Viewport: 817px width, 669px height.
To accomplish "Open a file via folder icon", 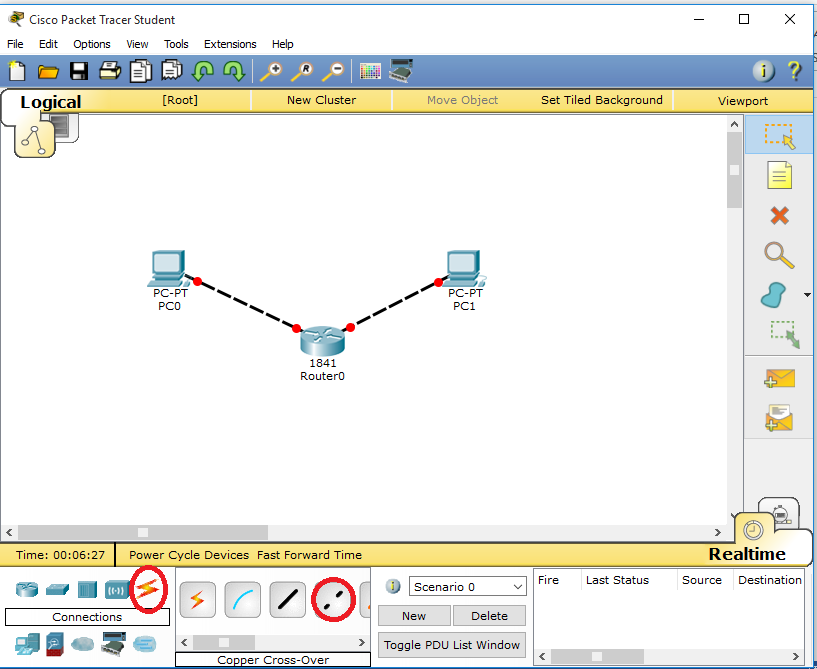I will [48, 71].
